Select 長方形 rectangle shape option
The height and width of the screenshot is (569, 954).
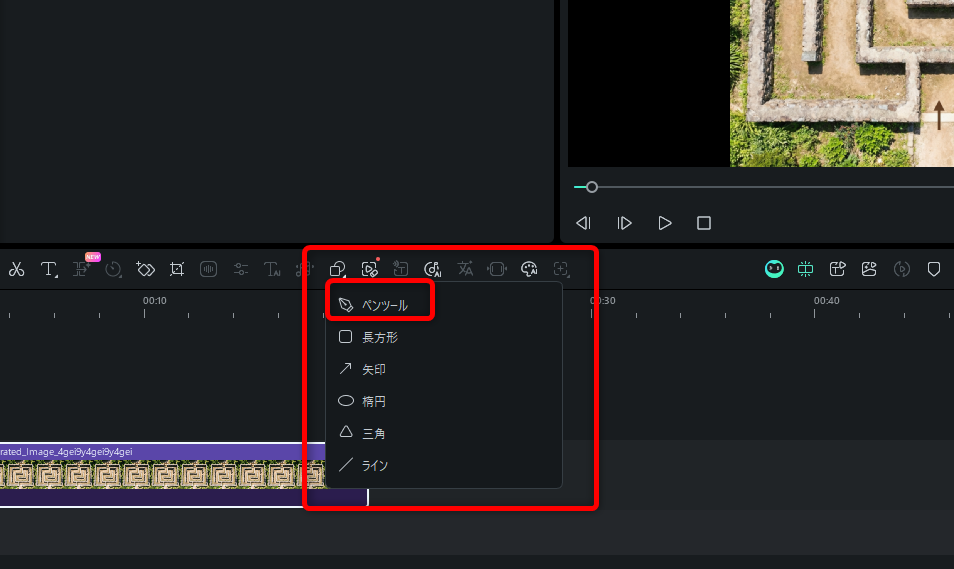tap(379, 337)
